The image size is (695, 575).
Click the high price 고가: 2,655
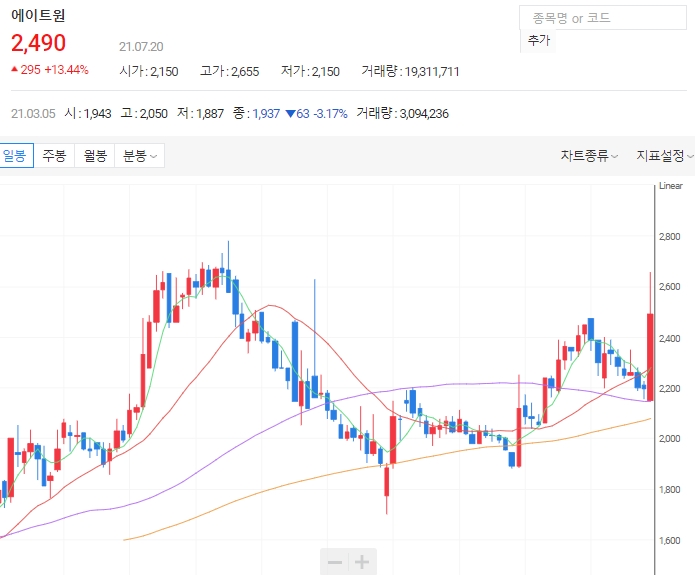tap(230, 71)
